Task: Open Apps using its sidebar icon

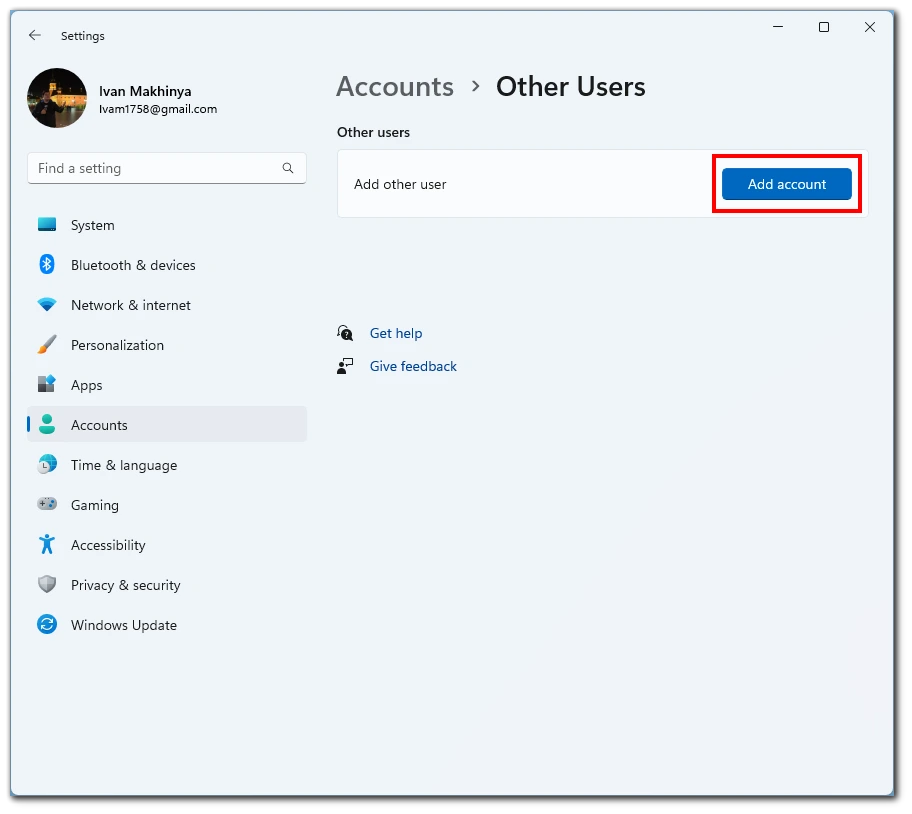Action: 47,385
